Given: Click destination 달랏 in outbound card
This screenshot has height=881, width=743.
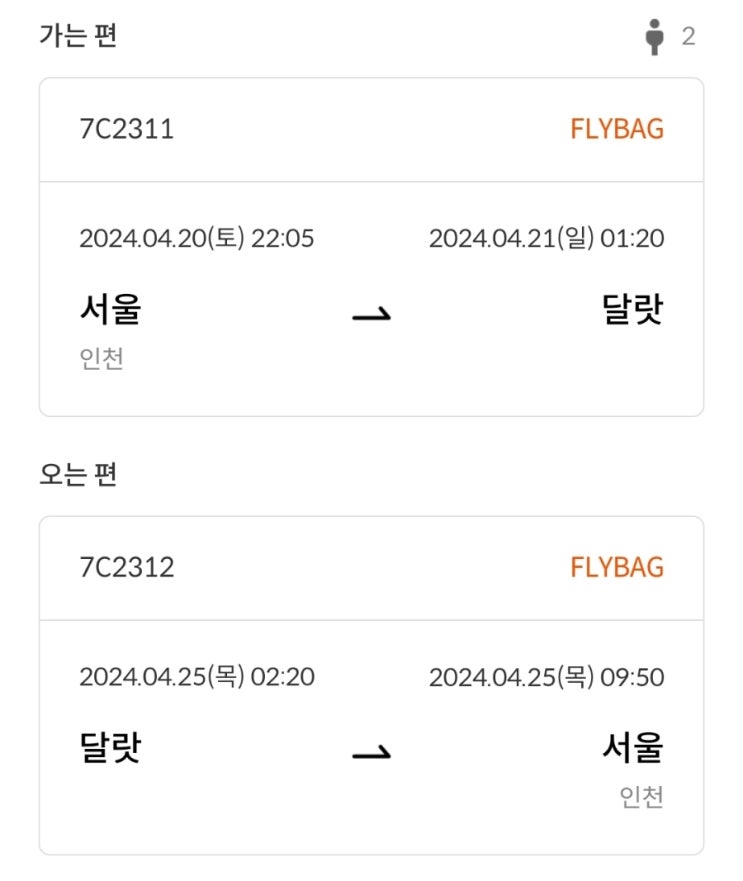Looking at the screenshot, I should click(x=633, y=309).
